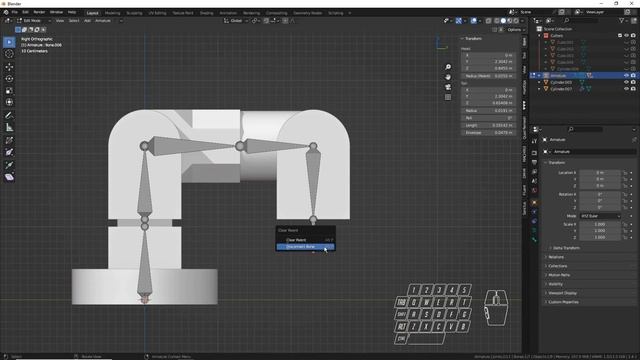Expand the Viewport Display panel
This screenshot has height=360, width=640.
click(562, 293)
